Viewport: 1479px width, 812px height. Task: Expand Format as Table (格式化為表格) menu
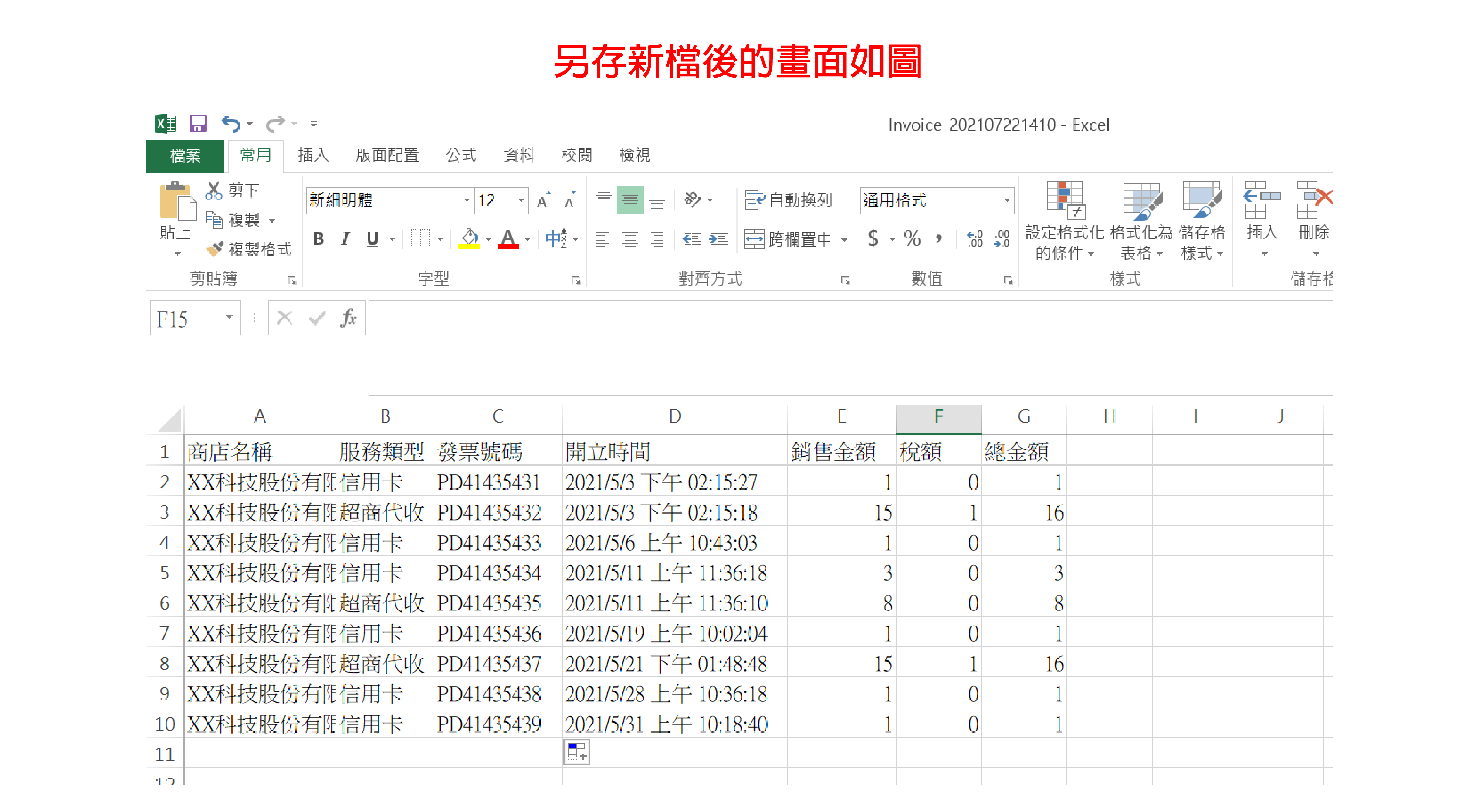[1141, 220]
